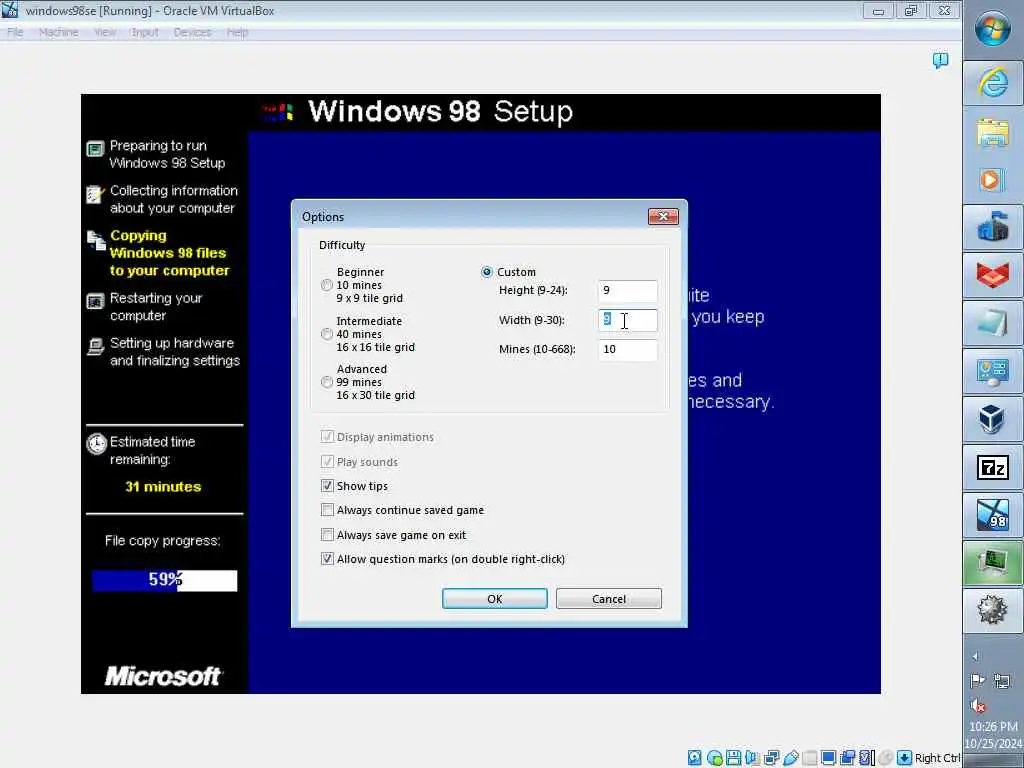Click the optical drive status icon
Viewport: 1024px width, 768px height.
pyautogui.click(x=714, y=758)
